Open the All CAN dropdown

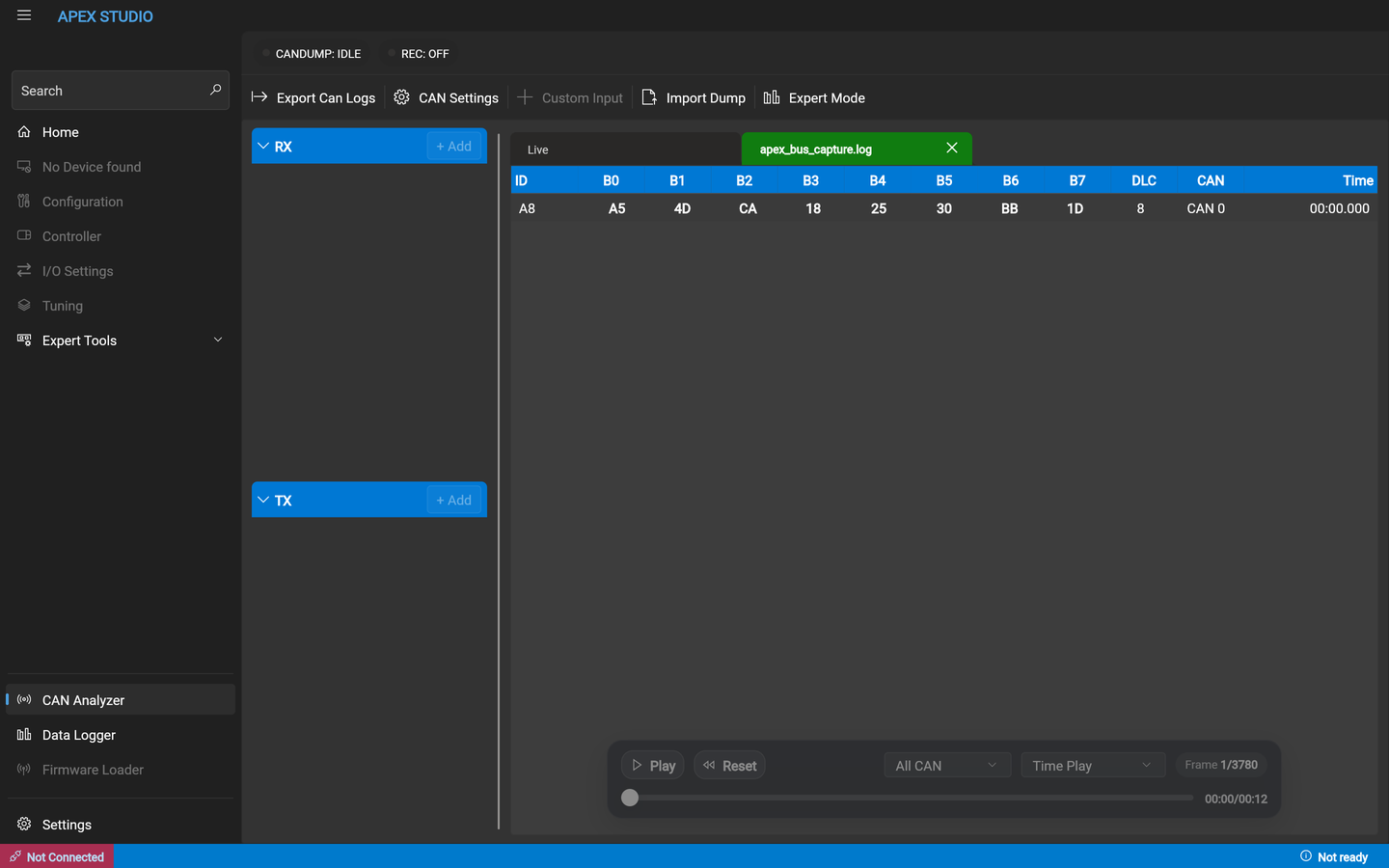pyautogui.click(x=947, y=766)
